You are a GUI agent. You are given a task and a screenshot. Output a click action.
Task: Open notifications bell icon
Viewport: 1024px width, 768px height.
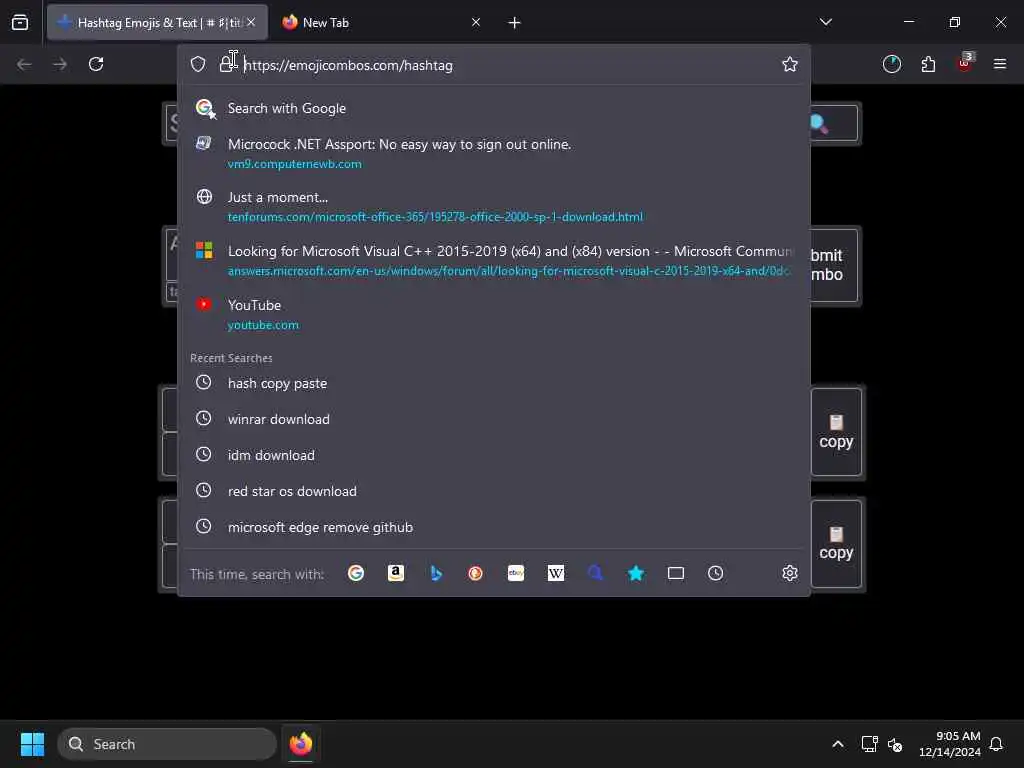[996, 744]
